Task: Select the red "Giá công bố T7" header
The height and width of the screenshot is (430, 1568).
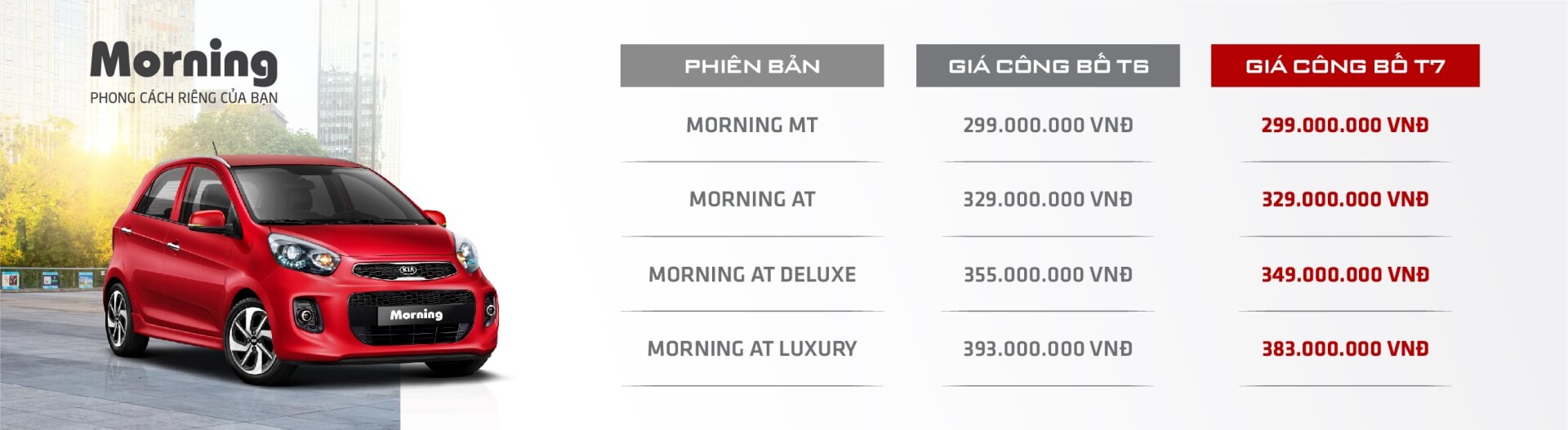Action: click(1345, 66)
